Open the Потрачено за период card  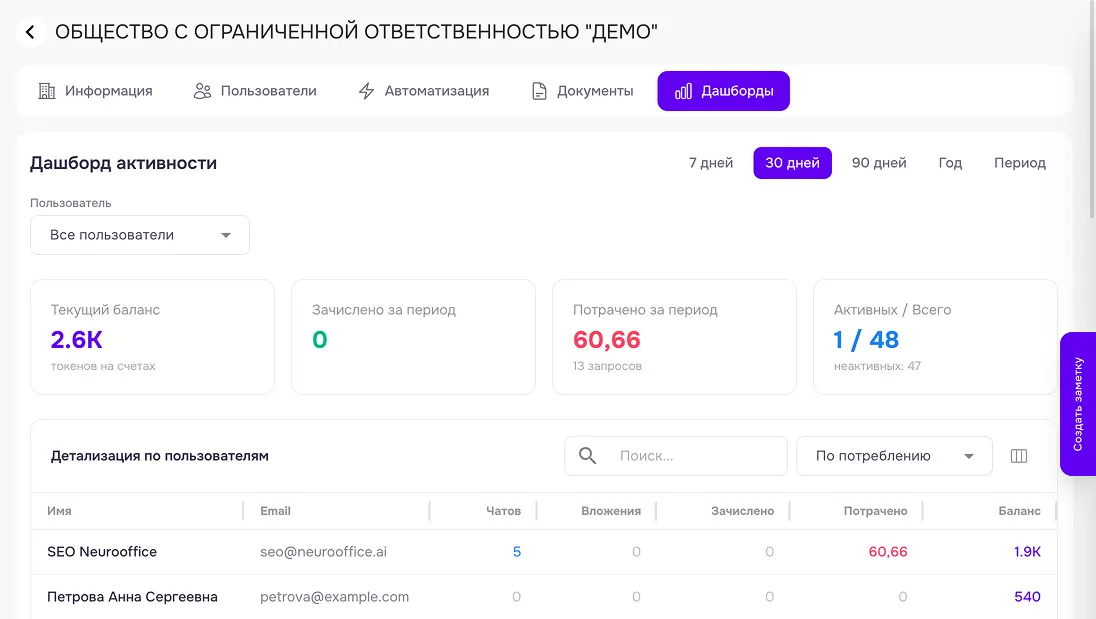coord(675,337)
